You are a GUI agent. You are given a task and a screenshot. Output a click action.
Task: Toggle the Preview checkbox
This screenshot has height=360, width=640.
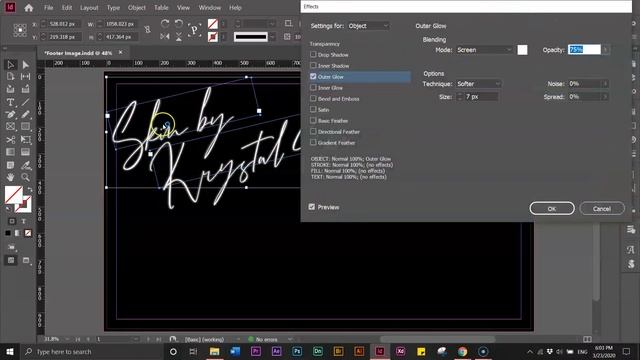tap(312, 207)
